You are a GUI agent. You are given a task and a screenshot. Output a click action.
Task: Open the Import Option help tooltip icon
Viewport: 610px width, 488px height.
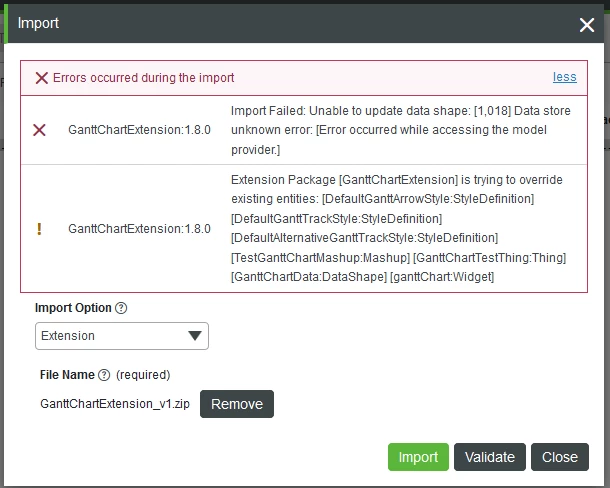(121, 308)
